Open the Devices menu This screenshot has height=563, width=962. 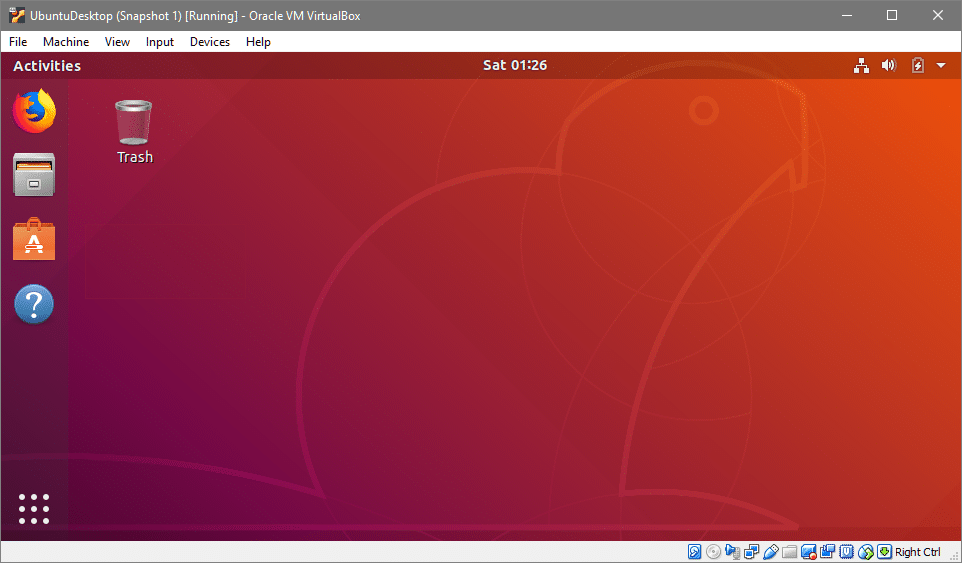pos(210,42)
